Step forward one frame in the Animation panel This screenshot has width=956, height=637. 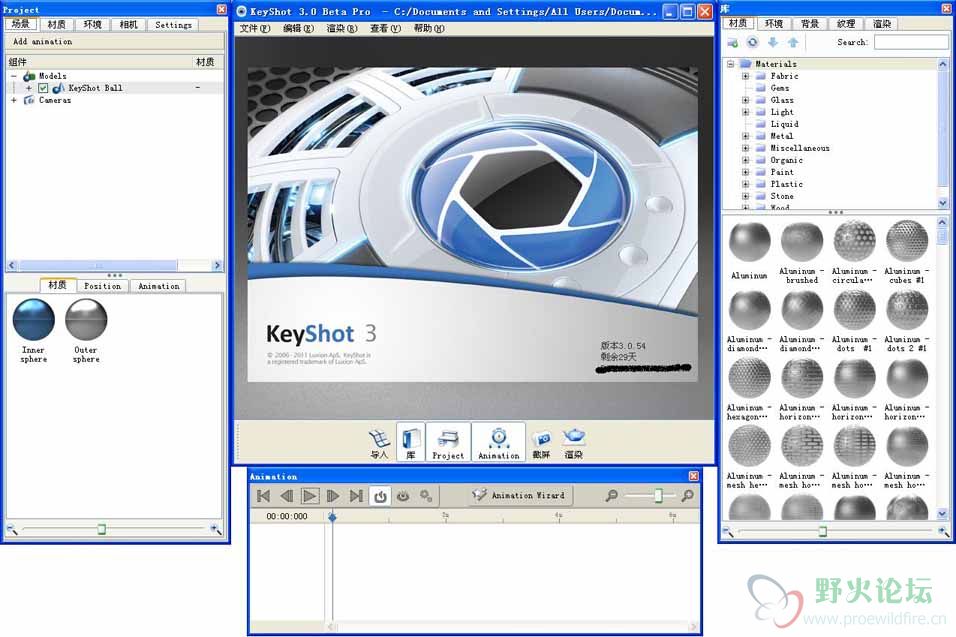pos(333,496)
